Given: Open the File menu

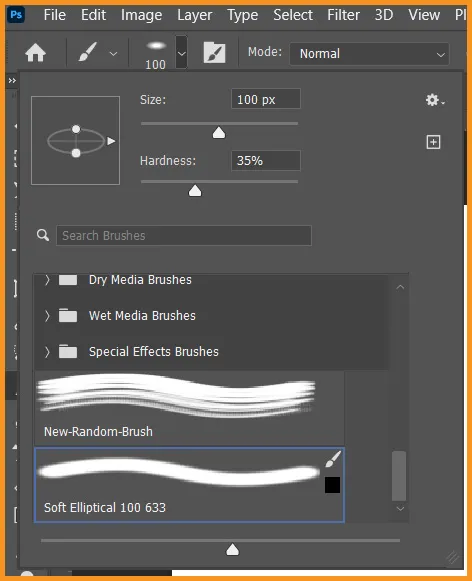Looking at the screenshot, I should pos(54,15).
